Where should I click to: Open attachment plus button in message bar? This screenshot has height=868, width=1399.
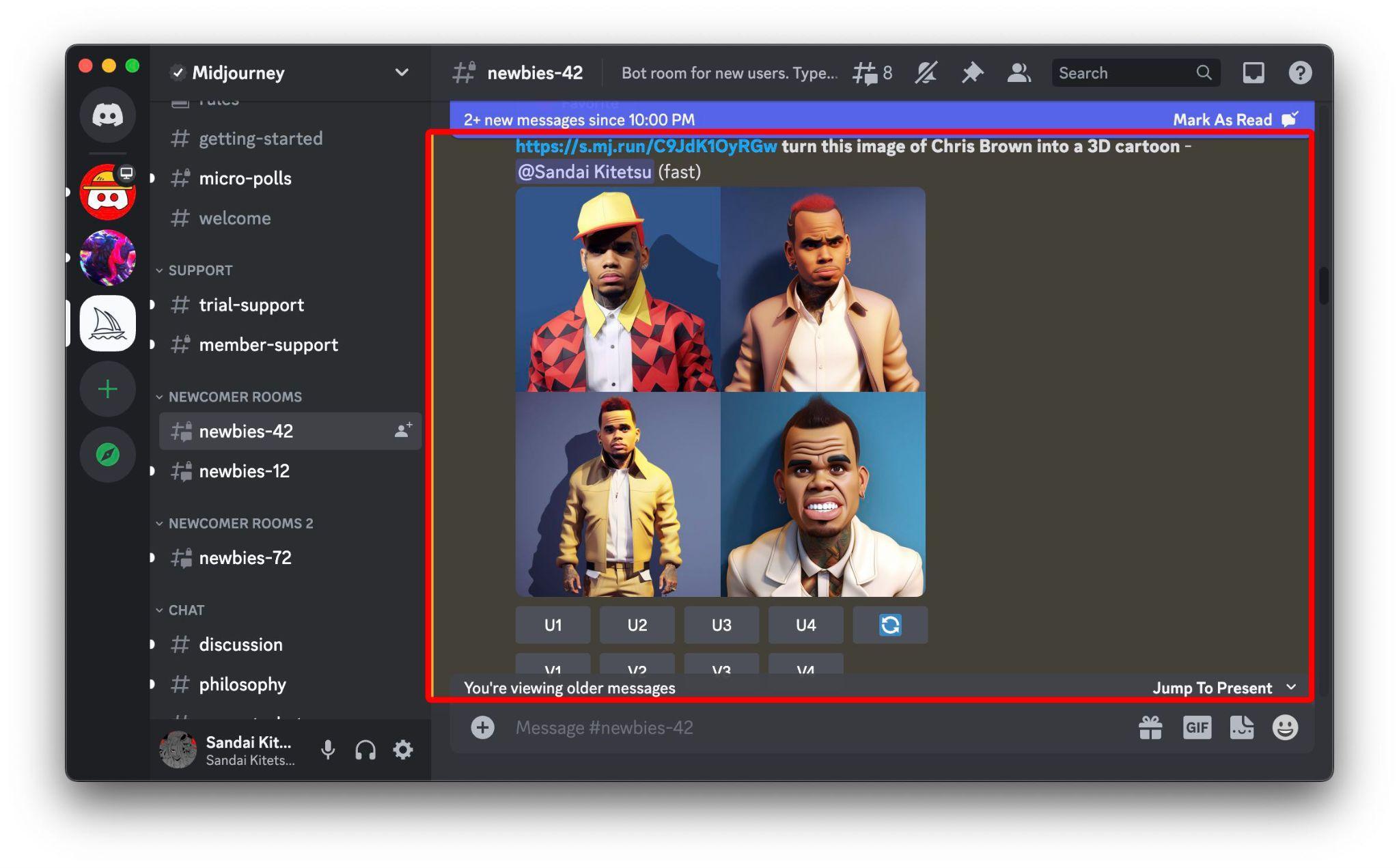click(x=482, y=727)
